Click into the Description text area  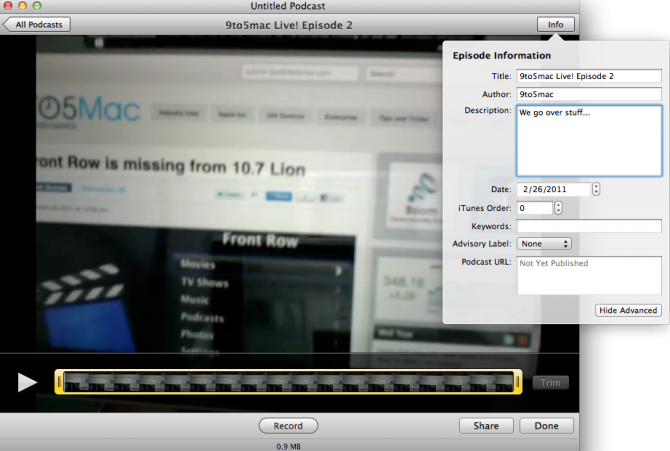coord(588,140)
